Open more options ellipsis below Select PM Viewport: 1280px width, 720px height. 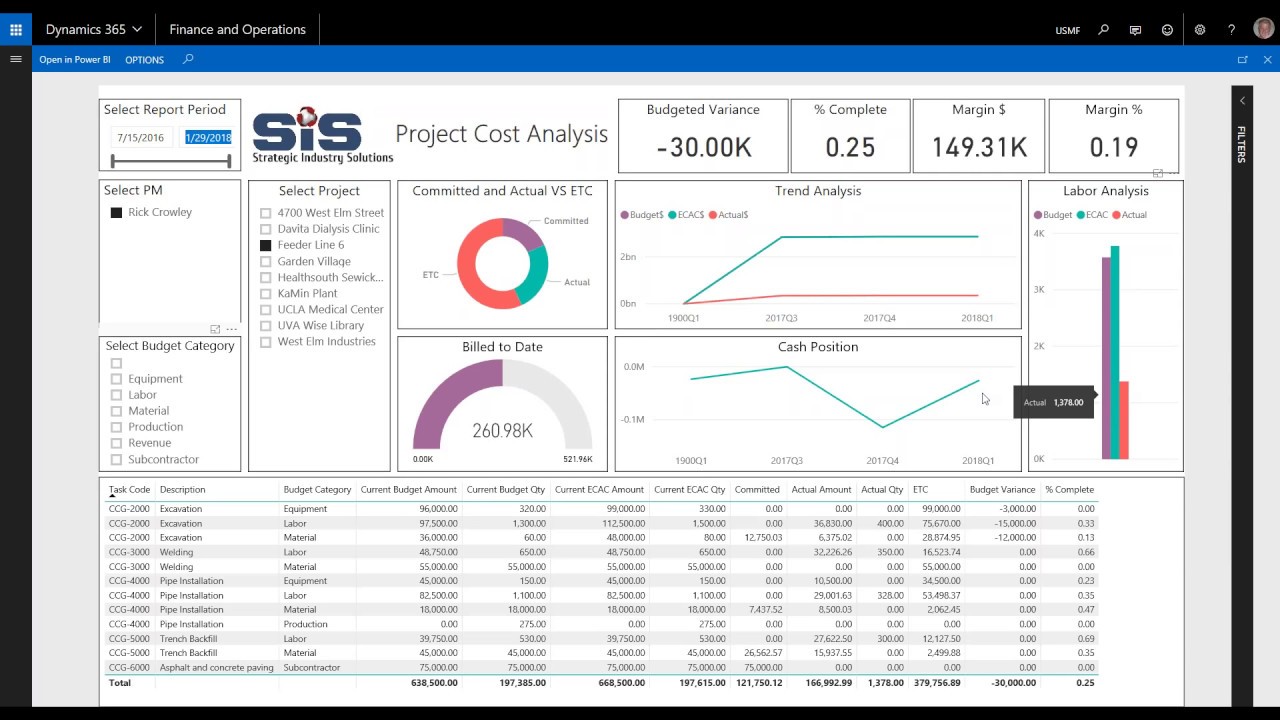[x=232, y=329]
